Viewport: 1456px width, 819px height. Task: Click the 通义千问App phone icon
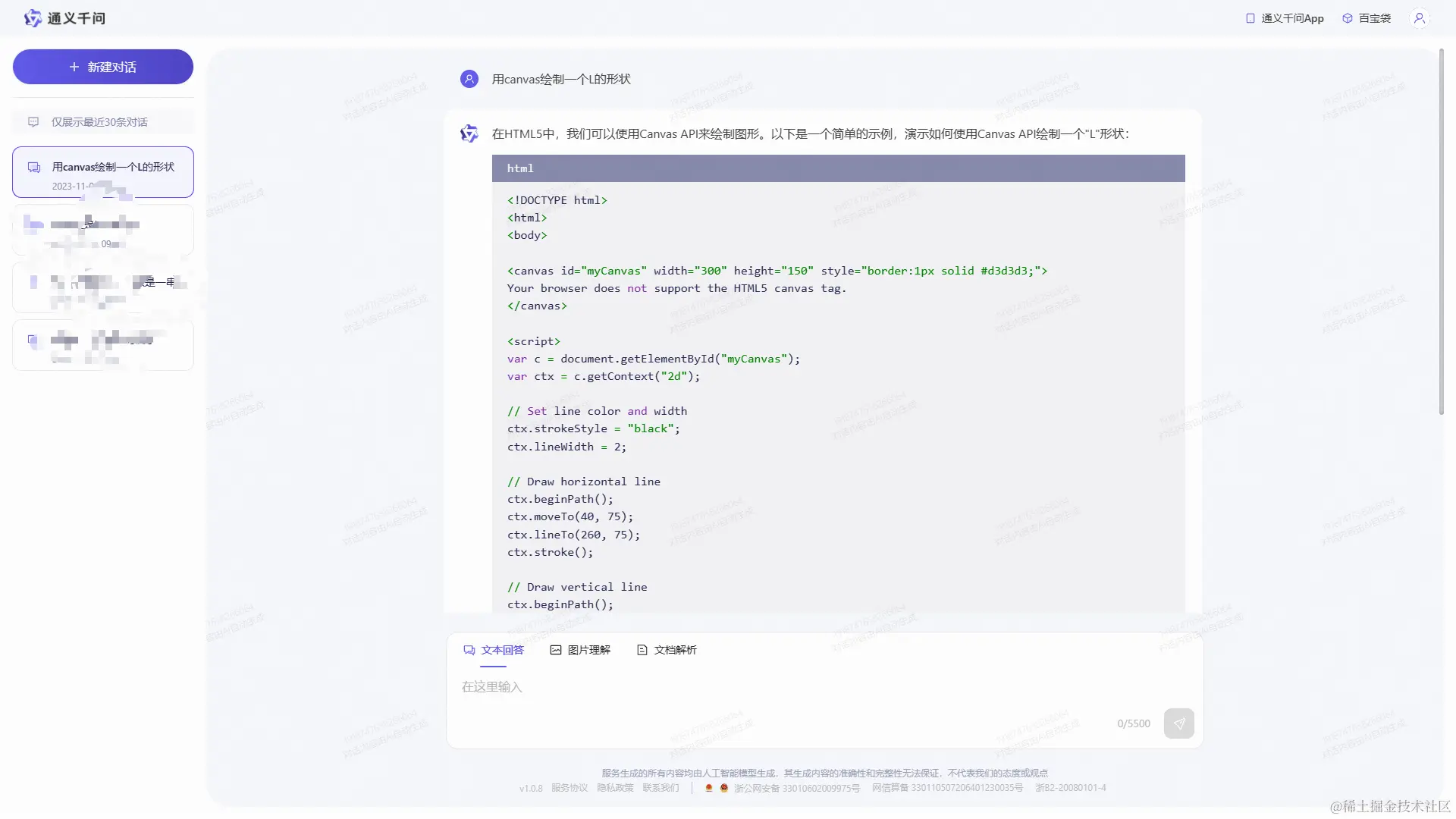pos(1250,18)
